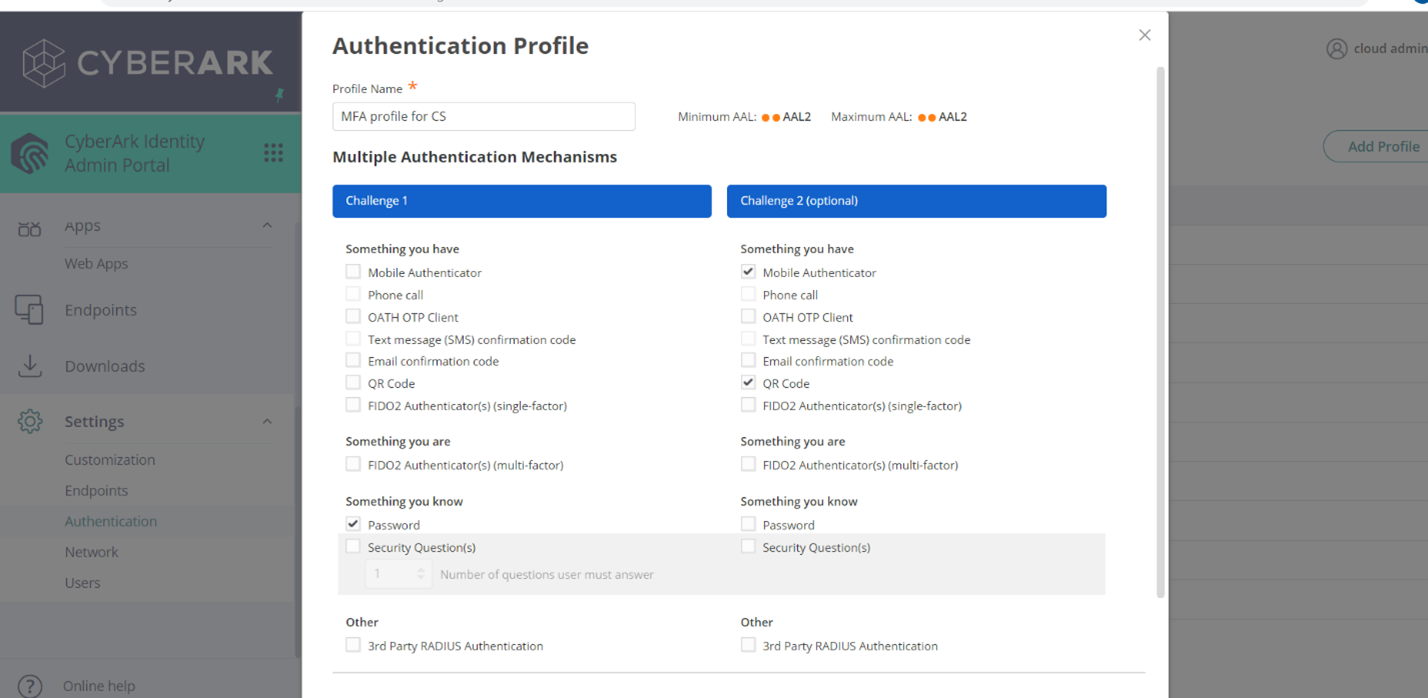Screen dimensions: 1428x698
Task: Check Password under Challenge 2
Action: pyautogui.click(x=748, y=524)
